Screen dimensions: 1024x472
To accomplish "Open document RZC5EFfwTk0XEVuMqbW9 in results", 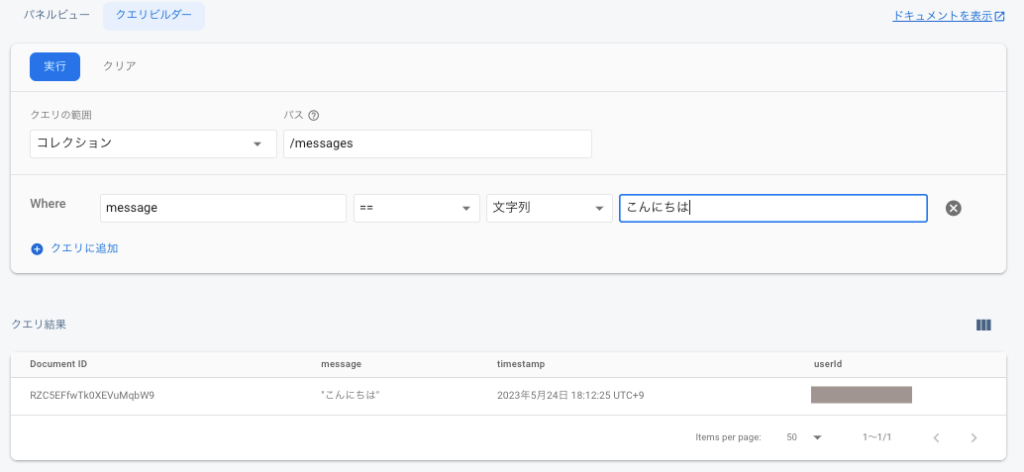I will coord(92,395).
